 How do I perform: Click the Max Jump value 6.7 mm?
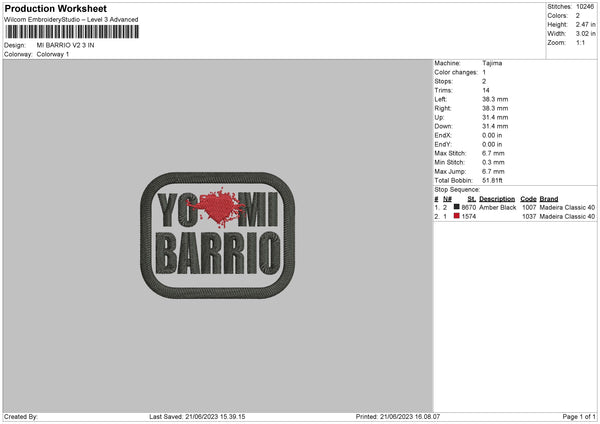tap(493, 171)
